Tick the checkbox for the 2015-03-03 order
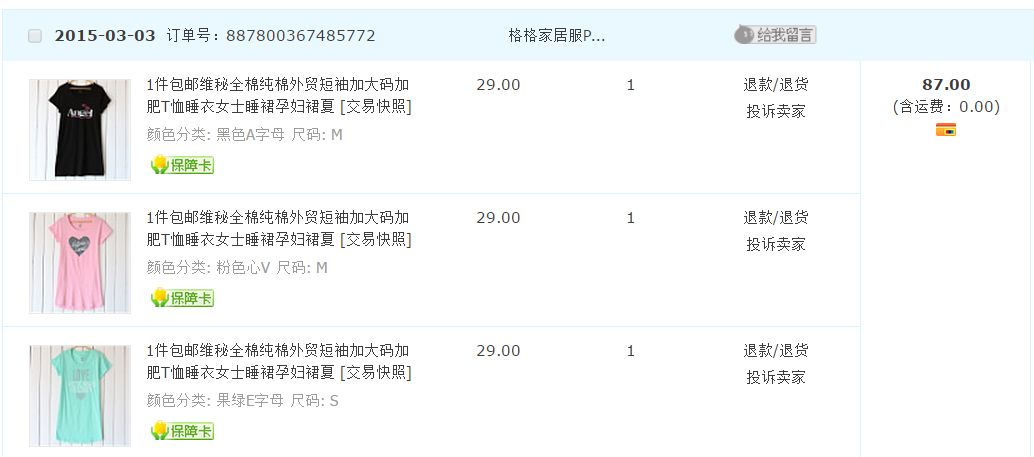Viewport: 1034px width, 457px height. click(x=35, y=36)
